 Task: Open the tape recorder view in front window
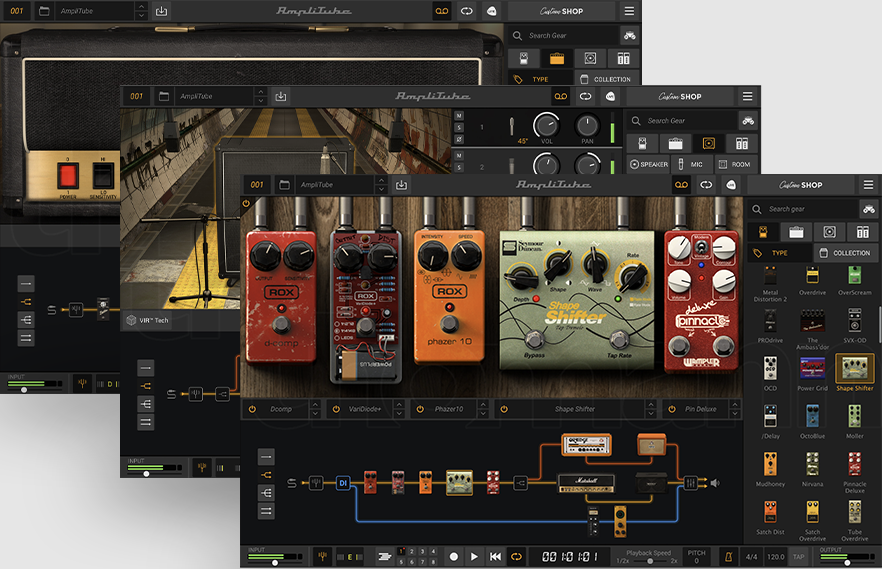[x=681, y=185]
